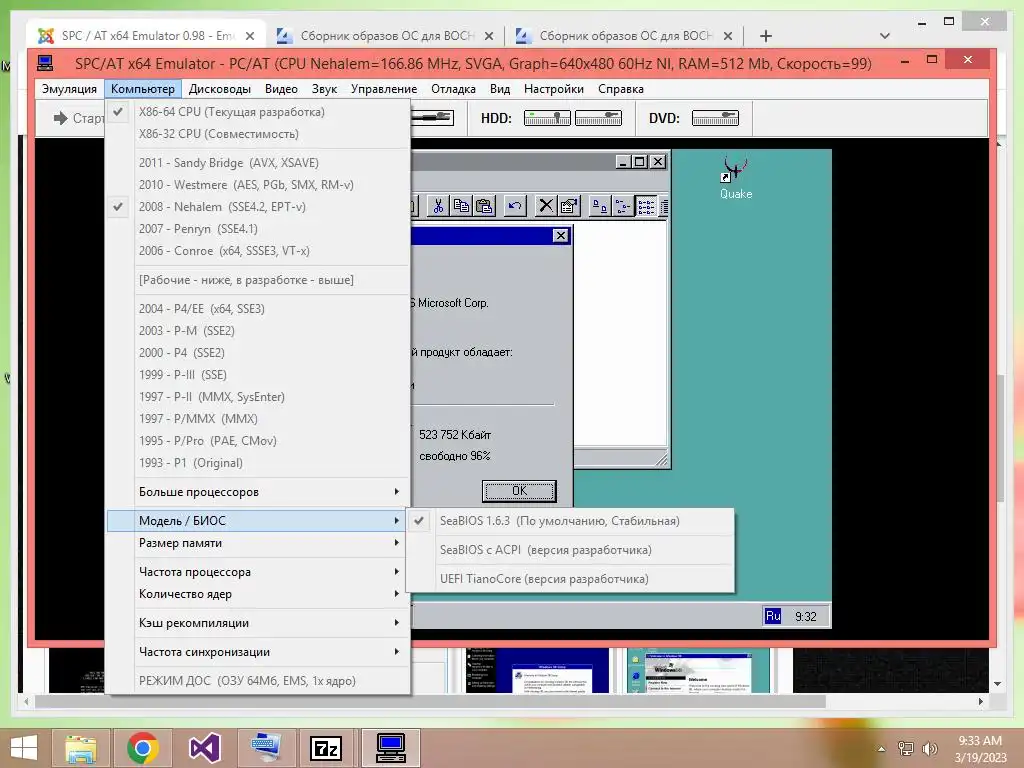Viewport: 1024px width, 768px height.
Task: Click the emulator computer icon on taskbar
Action: [391, 748]
